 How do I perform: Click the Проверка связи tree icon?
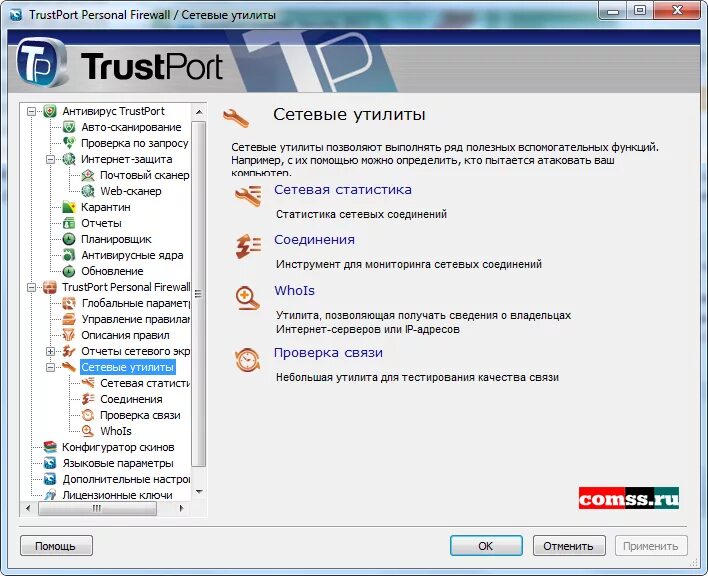click(88, 415)
